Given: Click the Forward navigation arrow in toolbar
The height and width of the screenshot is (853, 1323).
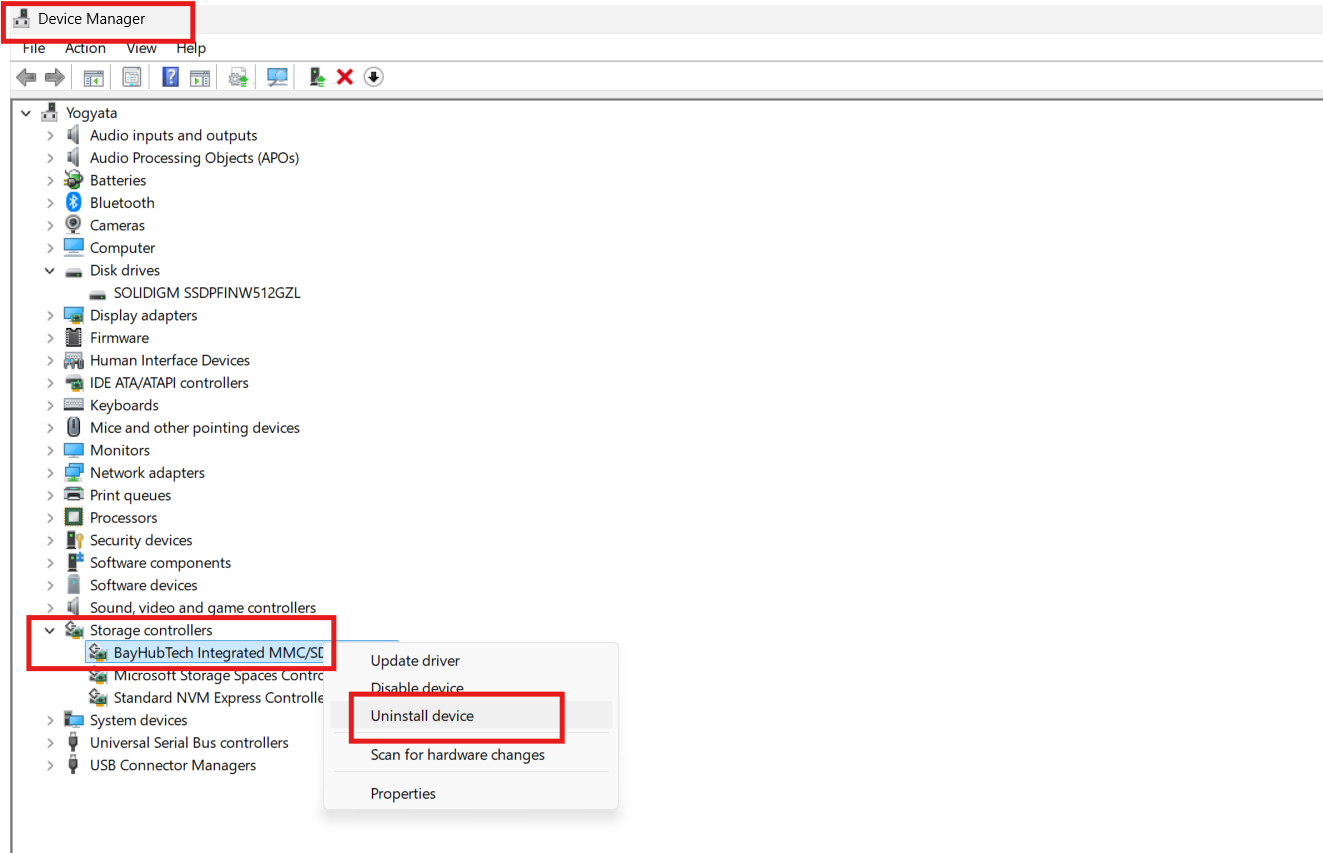Looking at the screenshot, I should 55,77.
